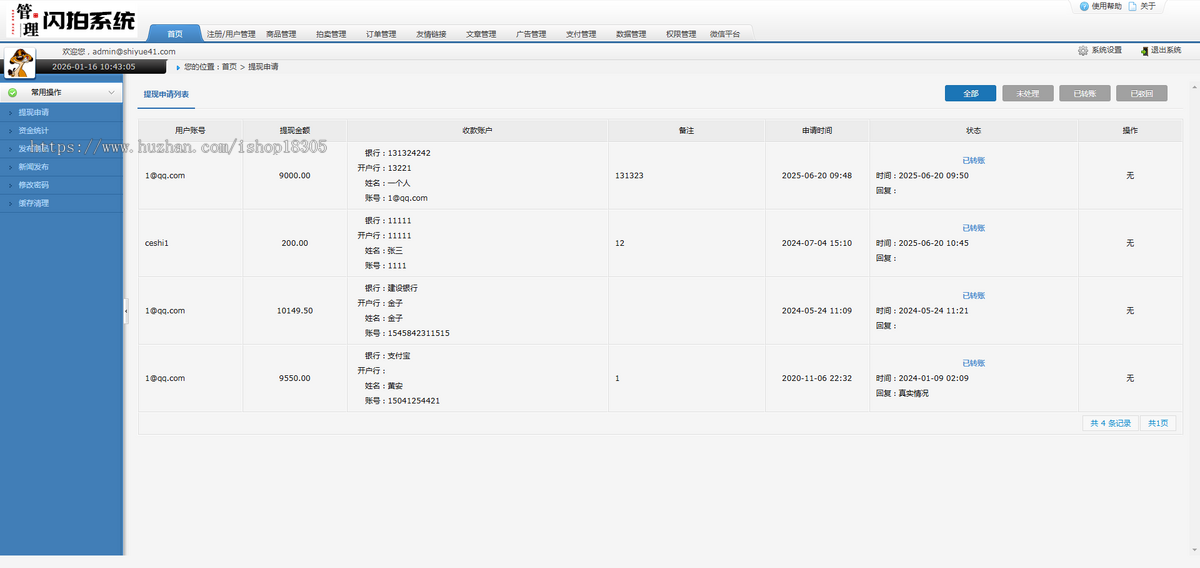Open the 注册/用户管理 tab
This screenshot has height=568, width=1200.
pos(230,34)
